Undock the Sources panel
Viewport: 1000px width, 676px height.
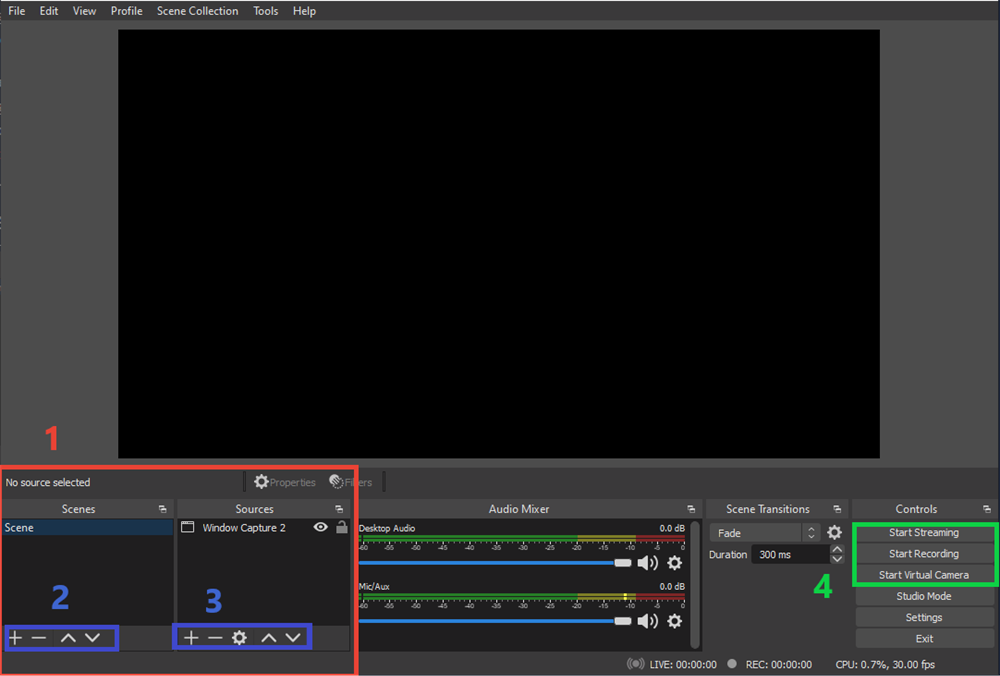[339, 509]
